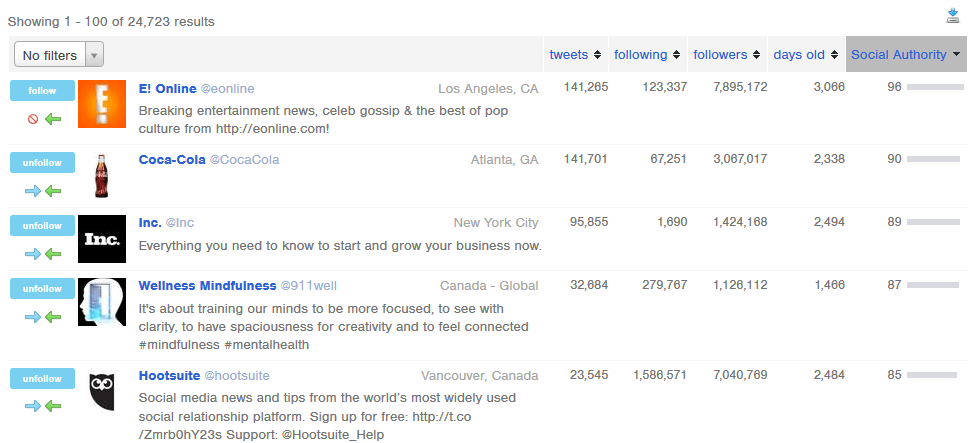
Task: Click the Social Authority score 87
Action: (894, 285)
